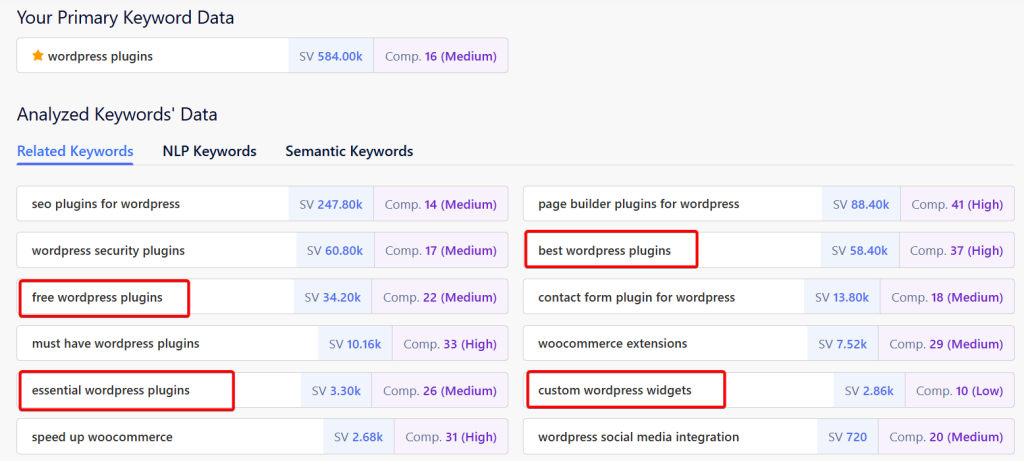
Task: Select 'page builder plugins for wordpress' keyword
Action: click(638, 204)
